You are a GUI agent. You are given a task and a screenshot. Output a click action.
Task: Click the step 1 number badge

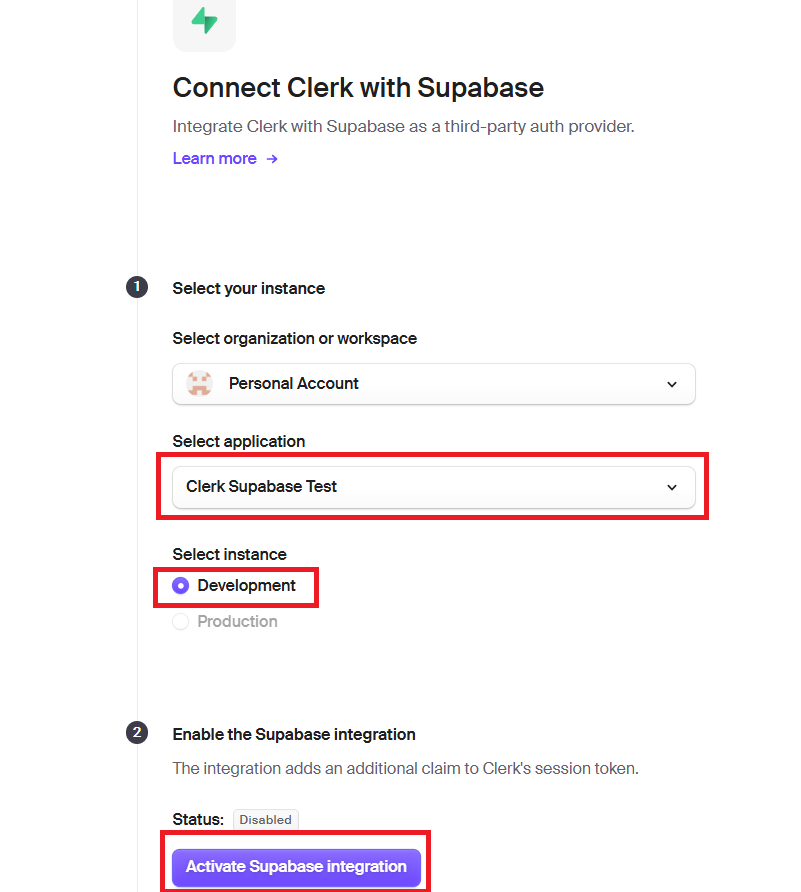point(137,287)
